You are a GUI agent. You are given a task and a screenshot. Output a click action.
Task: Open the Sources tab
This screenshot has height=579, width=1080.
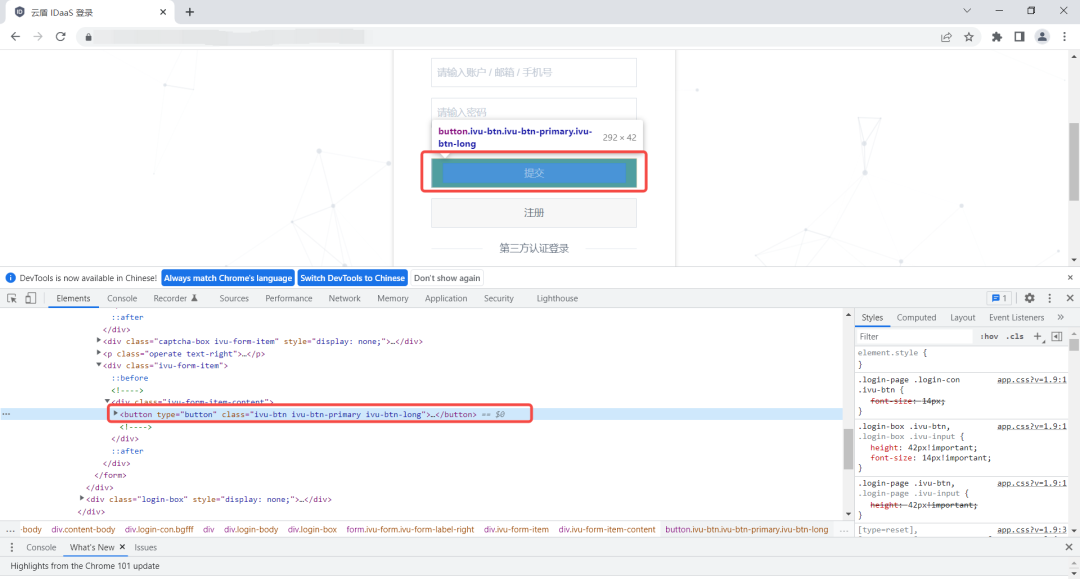click(x=234, y=298)
